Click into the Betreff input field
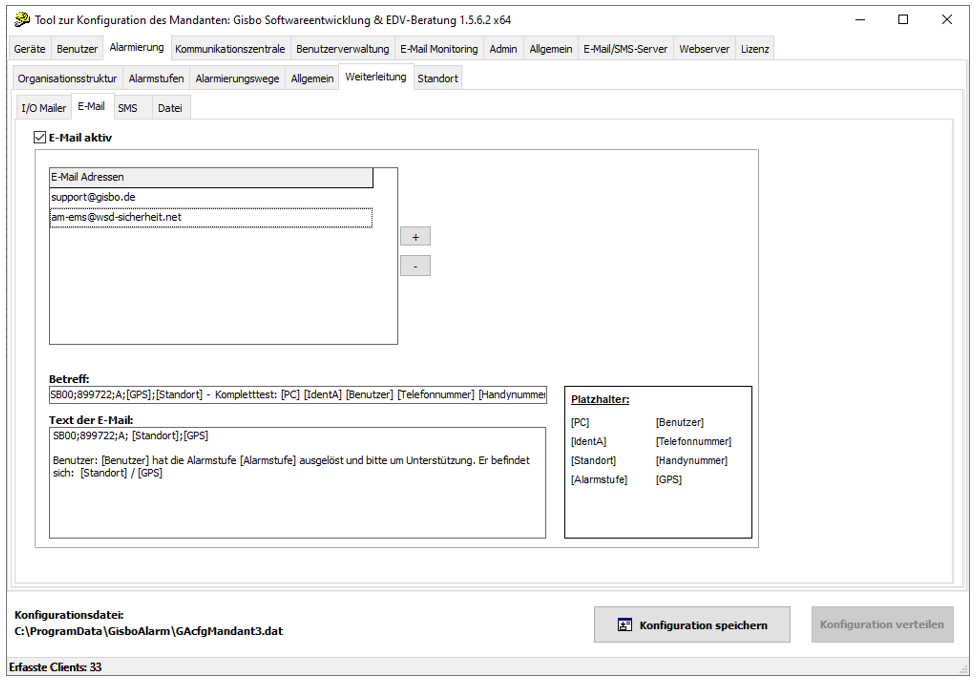This screenshot has width=977, height=681. [298, 394]
